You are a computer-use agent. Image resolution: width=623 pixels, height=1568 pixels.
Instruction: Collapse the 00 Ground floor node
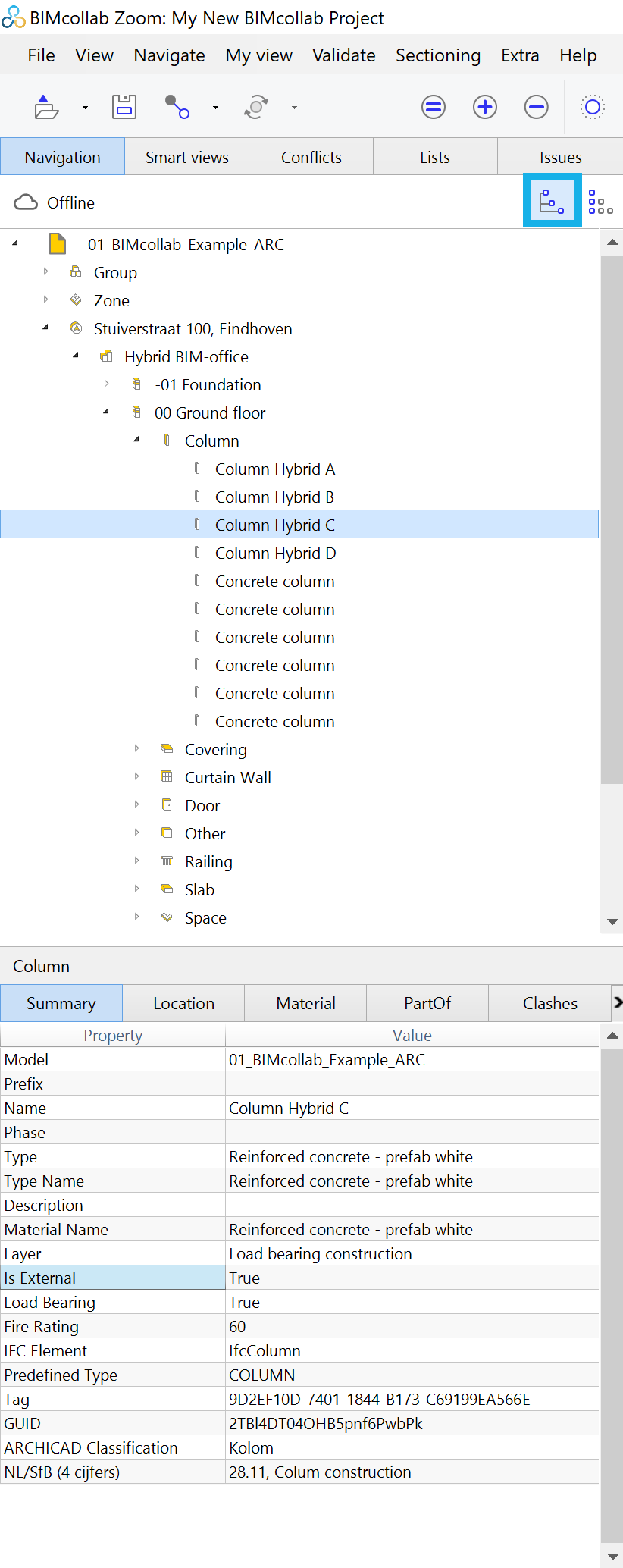pos(106,412)
